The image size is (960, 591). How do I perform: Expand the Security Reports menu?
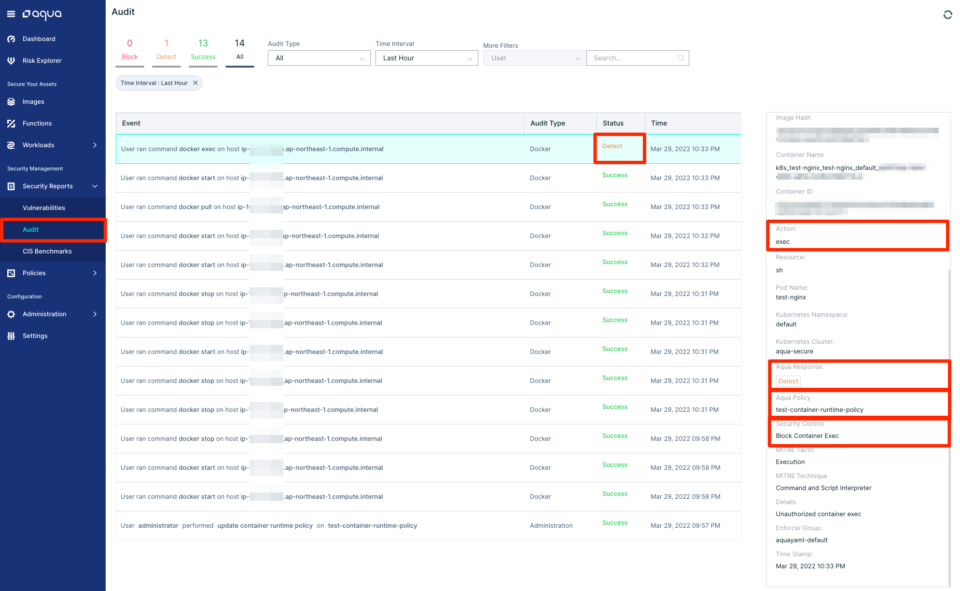47,186
